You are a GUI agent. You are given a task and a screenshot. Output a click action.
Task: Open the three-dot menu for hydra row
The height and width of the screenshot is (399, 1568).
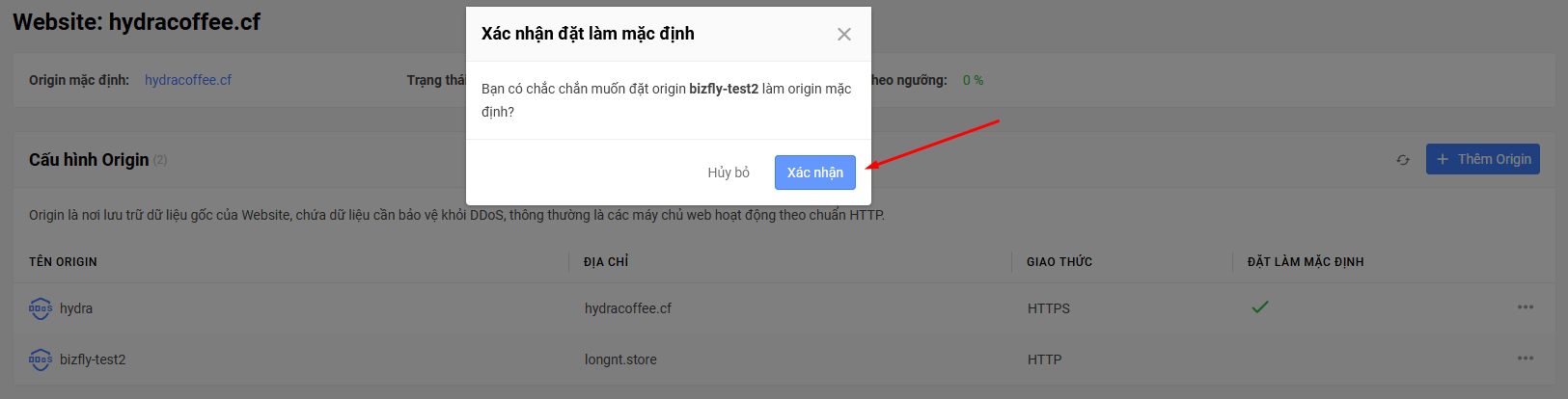click(x=1526, y=307)
